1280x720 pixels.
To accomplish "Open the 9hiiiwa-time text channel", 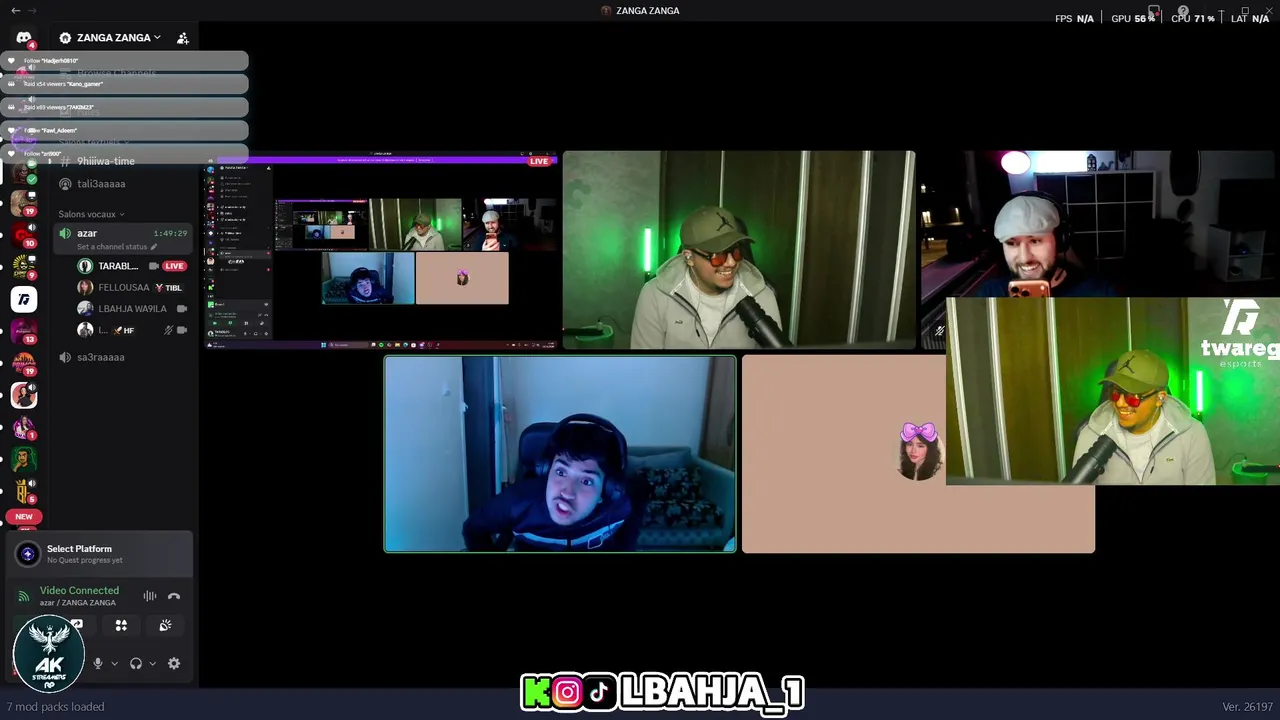I will click(x=106, y=161).
